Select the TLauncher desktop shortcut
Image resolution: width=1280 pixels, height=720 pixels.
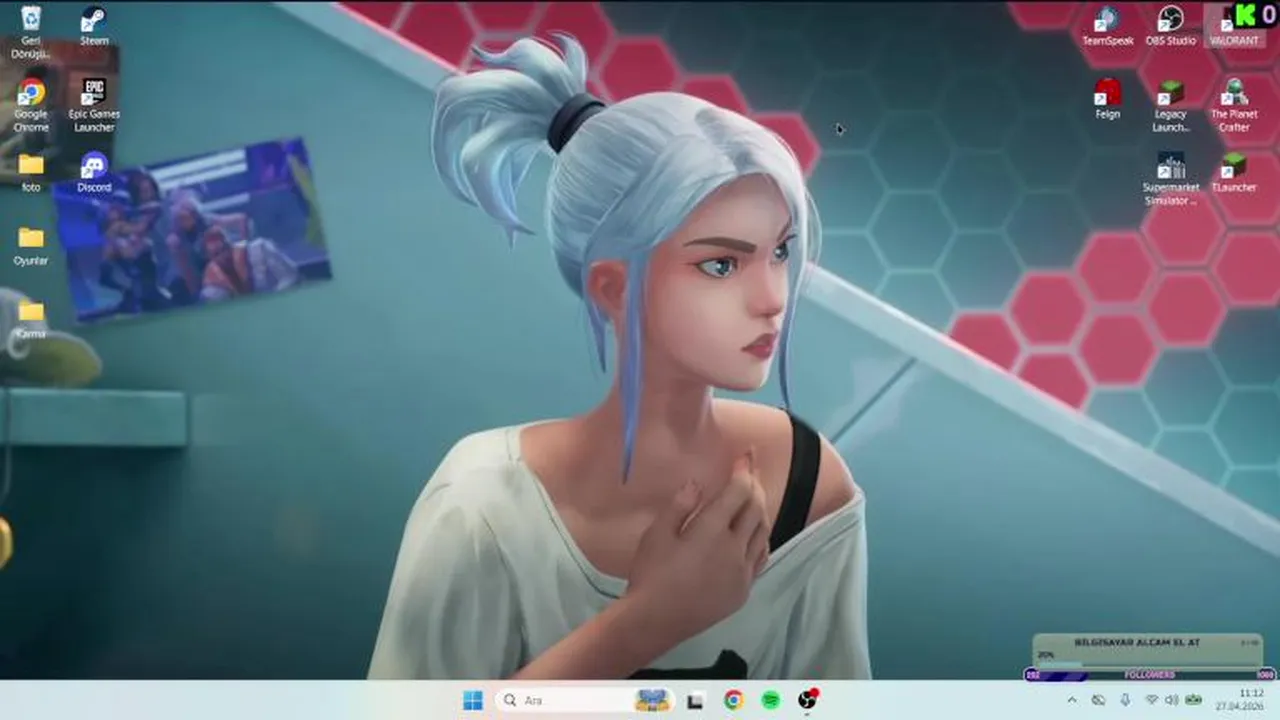[x=1234, y=171]
